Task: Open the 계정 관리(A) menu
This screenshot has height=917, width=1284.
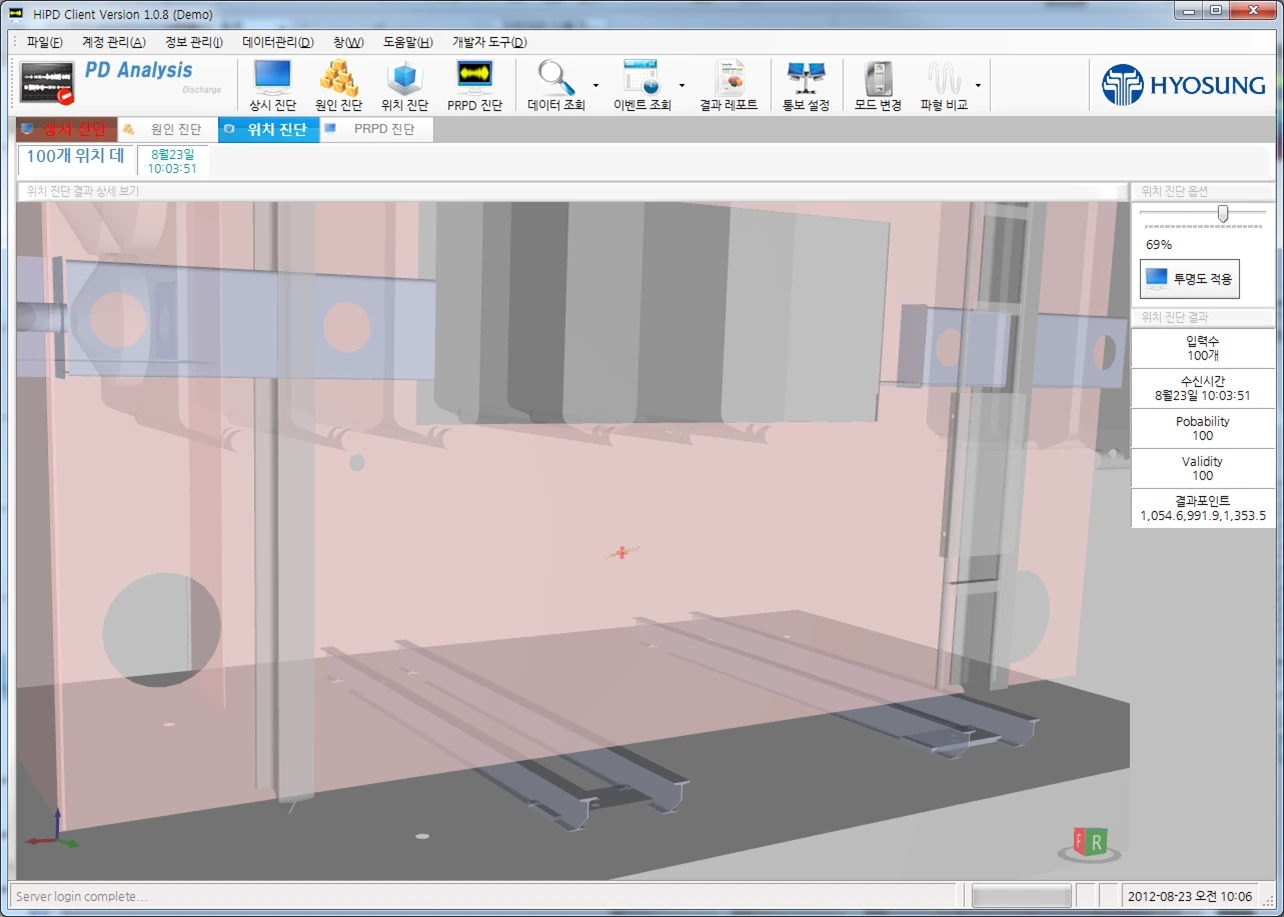Action: click(x=113, y=42)
